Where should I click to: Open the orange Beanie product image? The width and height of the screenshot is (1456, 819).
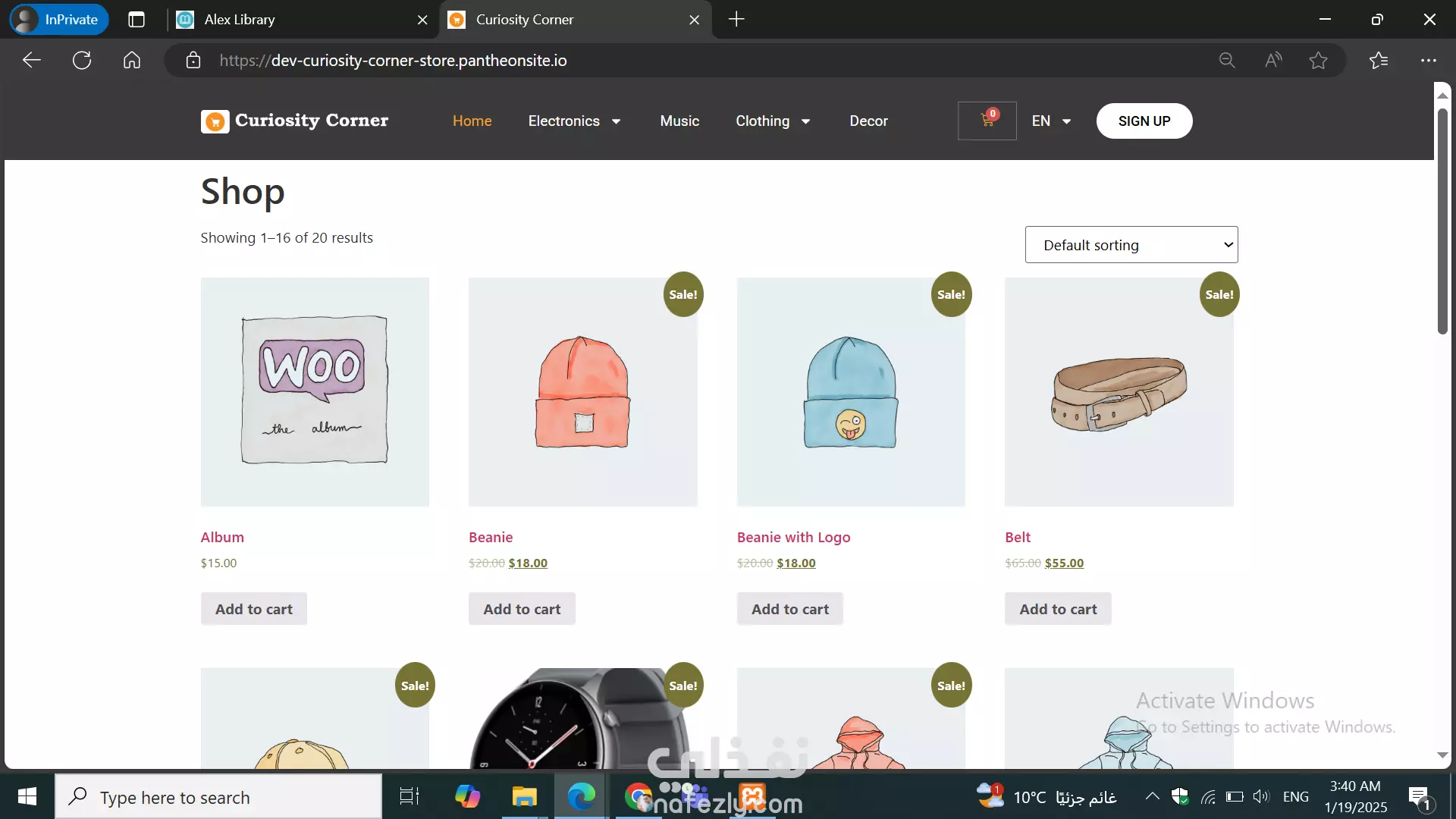(582, 391)
